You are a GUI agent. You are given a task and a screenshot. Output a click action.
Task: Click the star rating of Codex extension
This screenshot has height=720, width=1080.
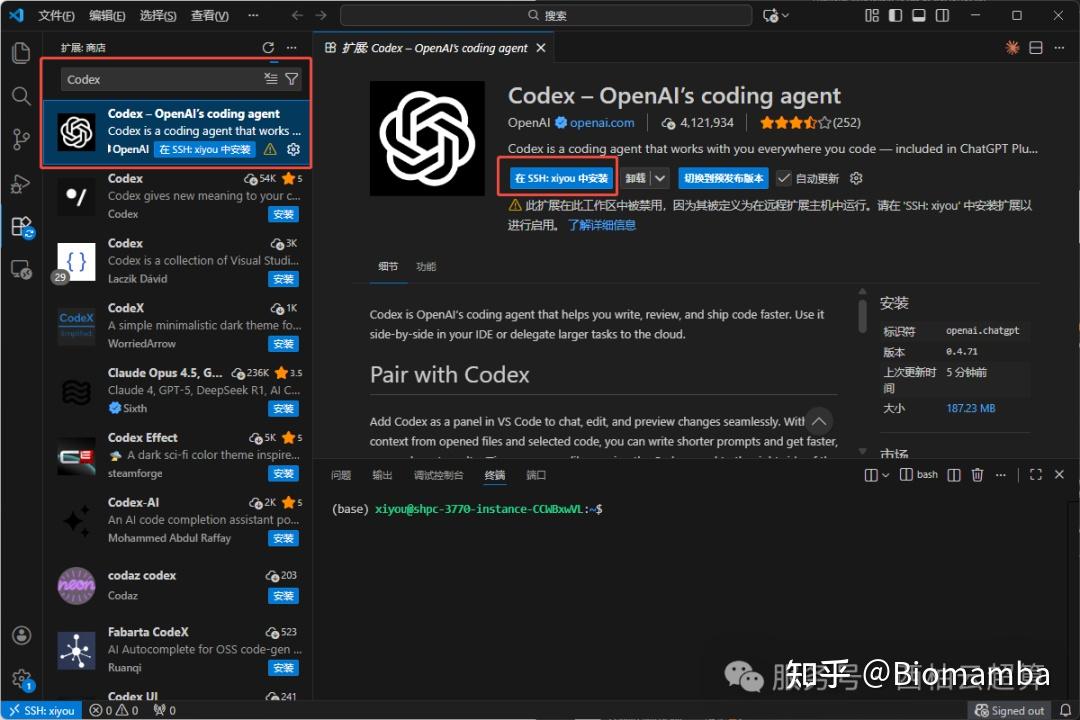click(x=810, y=123)
